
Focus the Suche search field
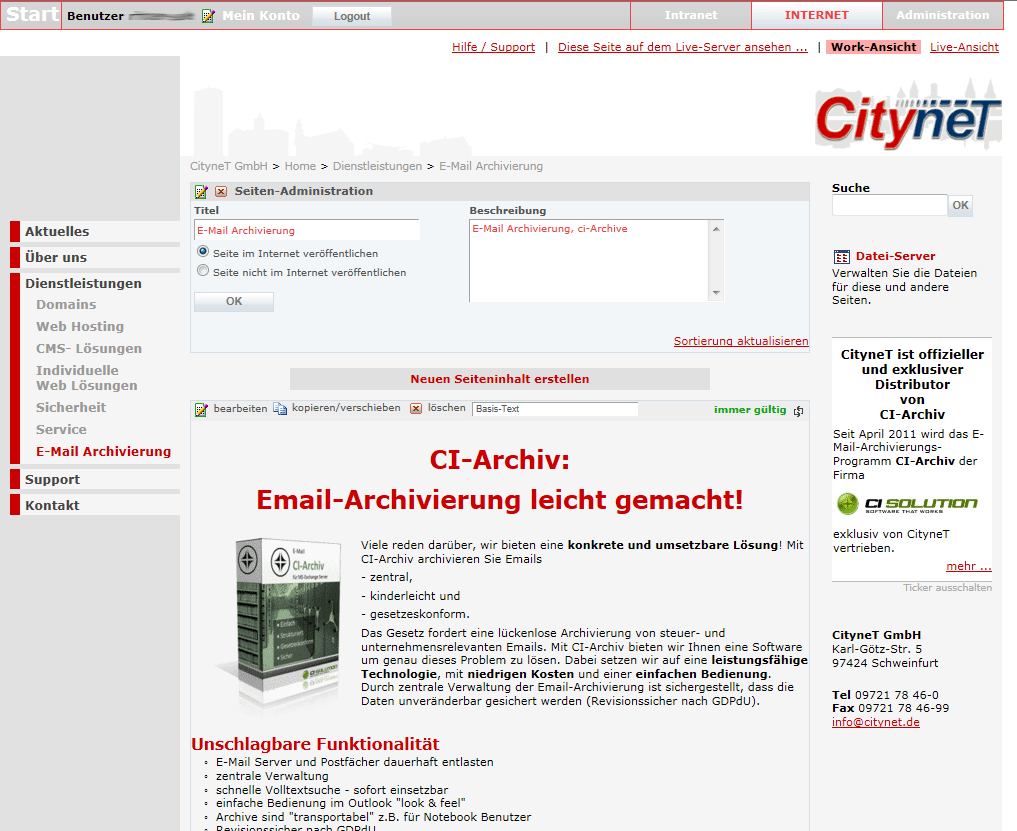[889, 206]
